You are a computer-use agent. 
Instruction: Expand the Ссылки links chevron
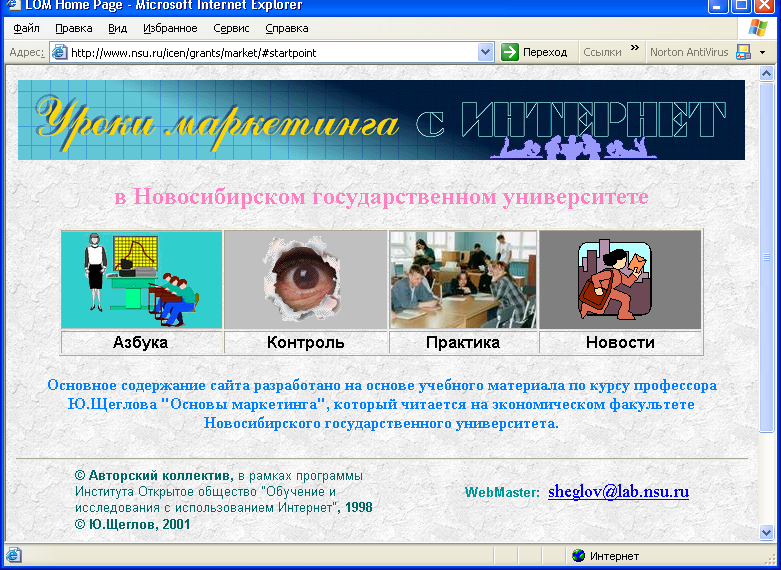coord(634,48)
